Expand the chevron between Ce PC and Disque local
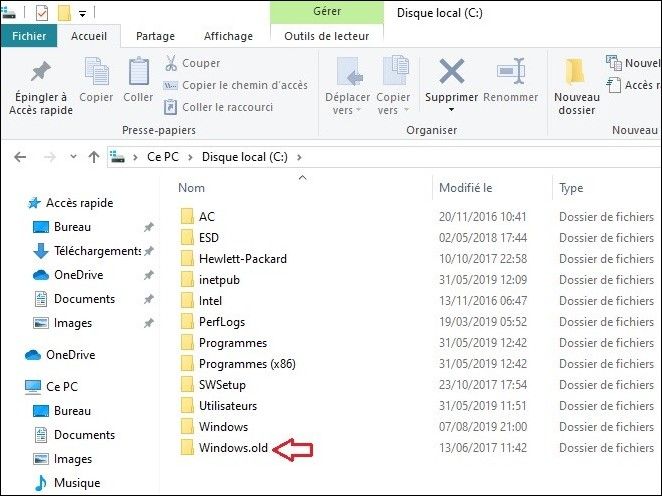662x496 pixels. tap(190, 157)
